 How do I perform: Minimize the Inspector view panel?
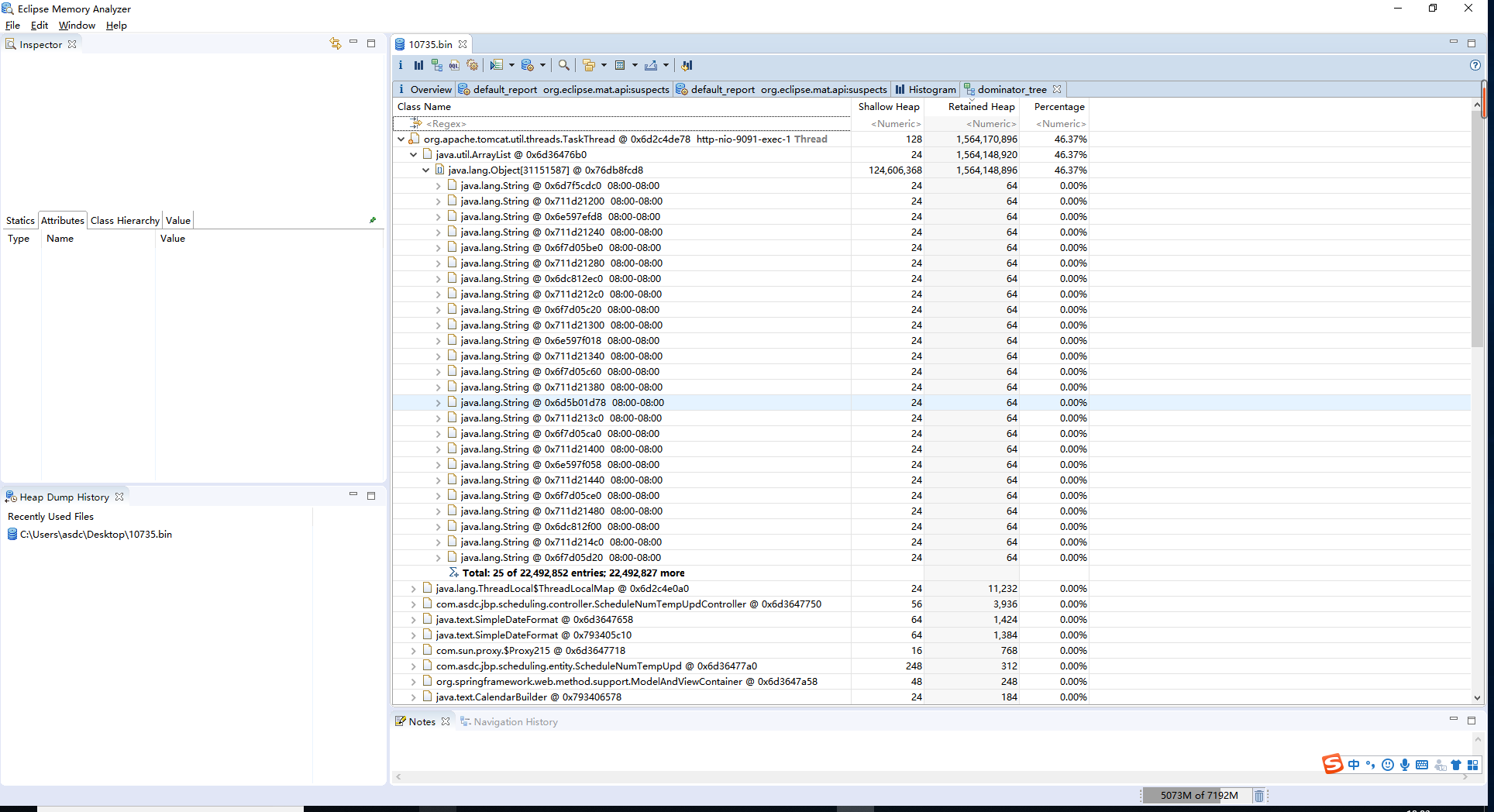pos(353,43)
